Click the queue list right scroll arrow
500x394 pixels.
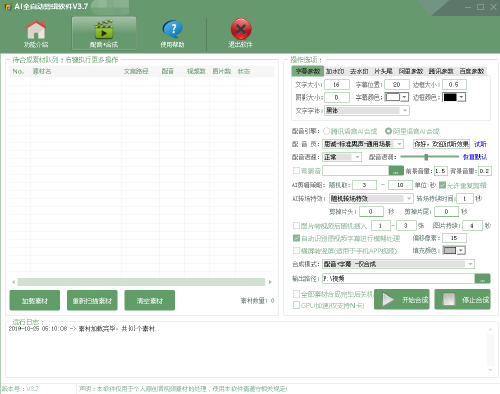coord(270,282)
